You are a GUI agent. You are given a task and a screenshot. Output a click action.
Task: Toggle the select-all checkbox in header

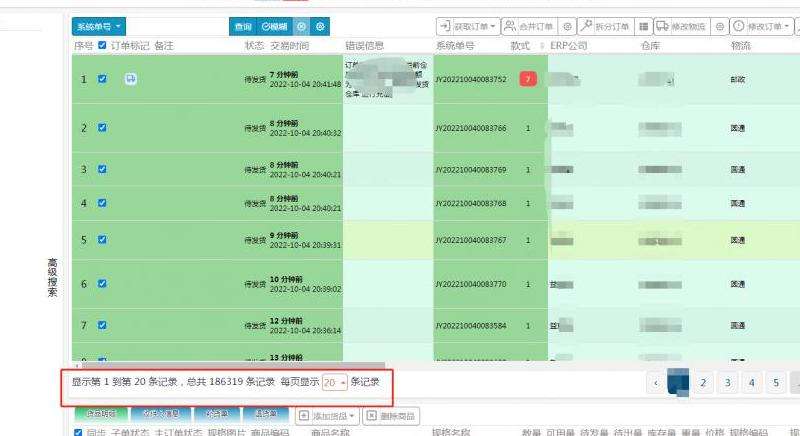tap(102, 46)
